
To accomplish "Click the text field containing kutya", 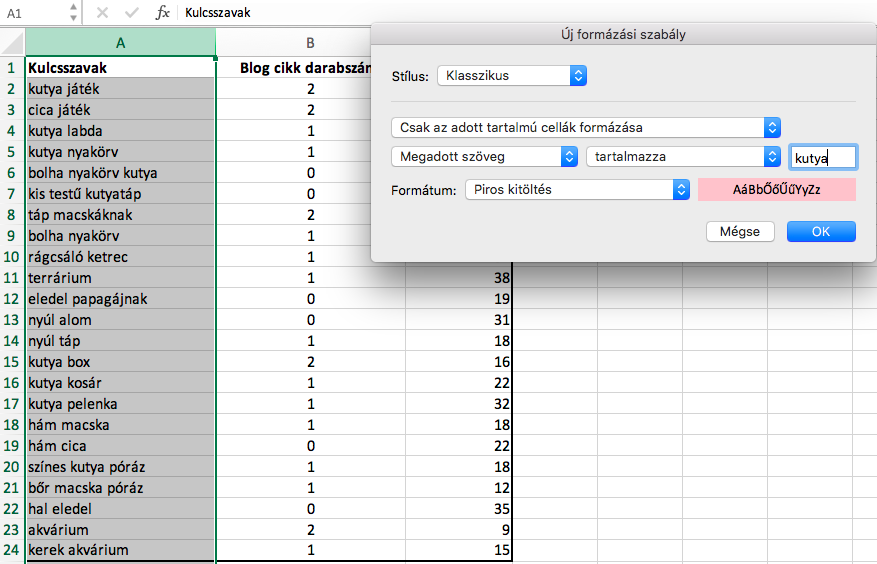I will click(x=822, y=157).
